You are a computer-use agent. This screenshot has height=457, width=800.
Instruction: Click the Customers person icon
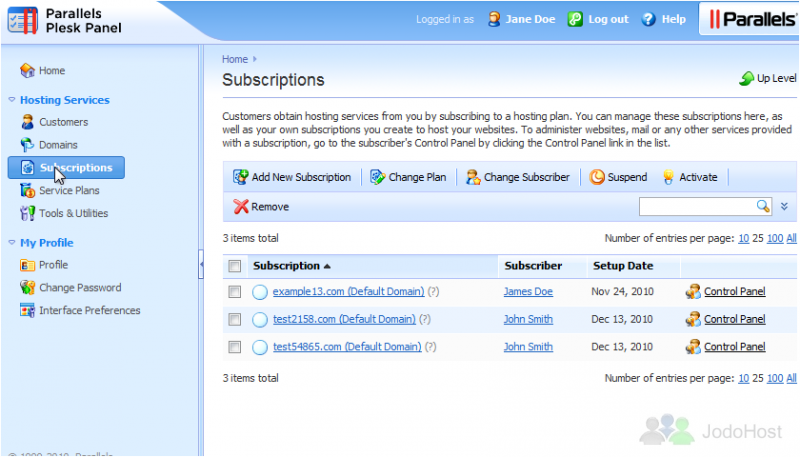pos(27,122)
